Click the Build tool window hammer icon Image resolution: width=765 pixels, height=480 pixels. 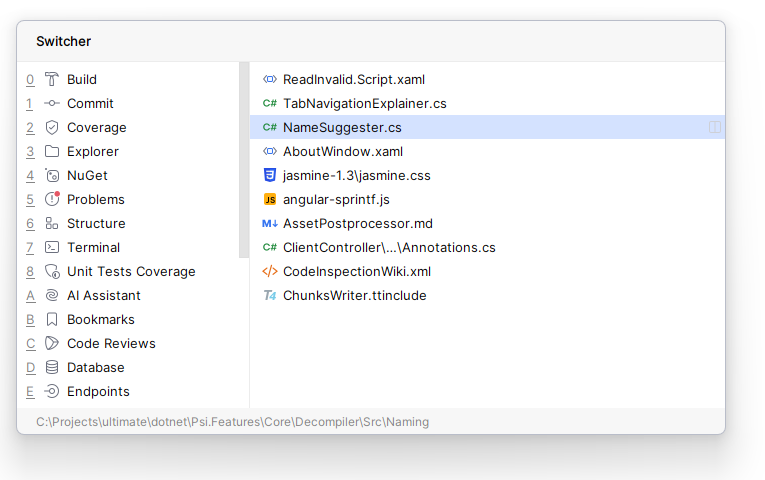[52, 80]
